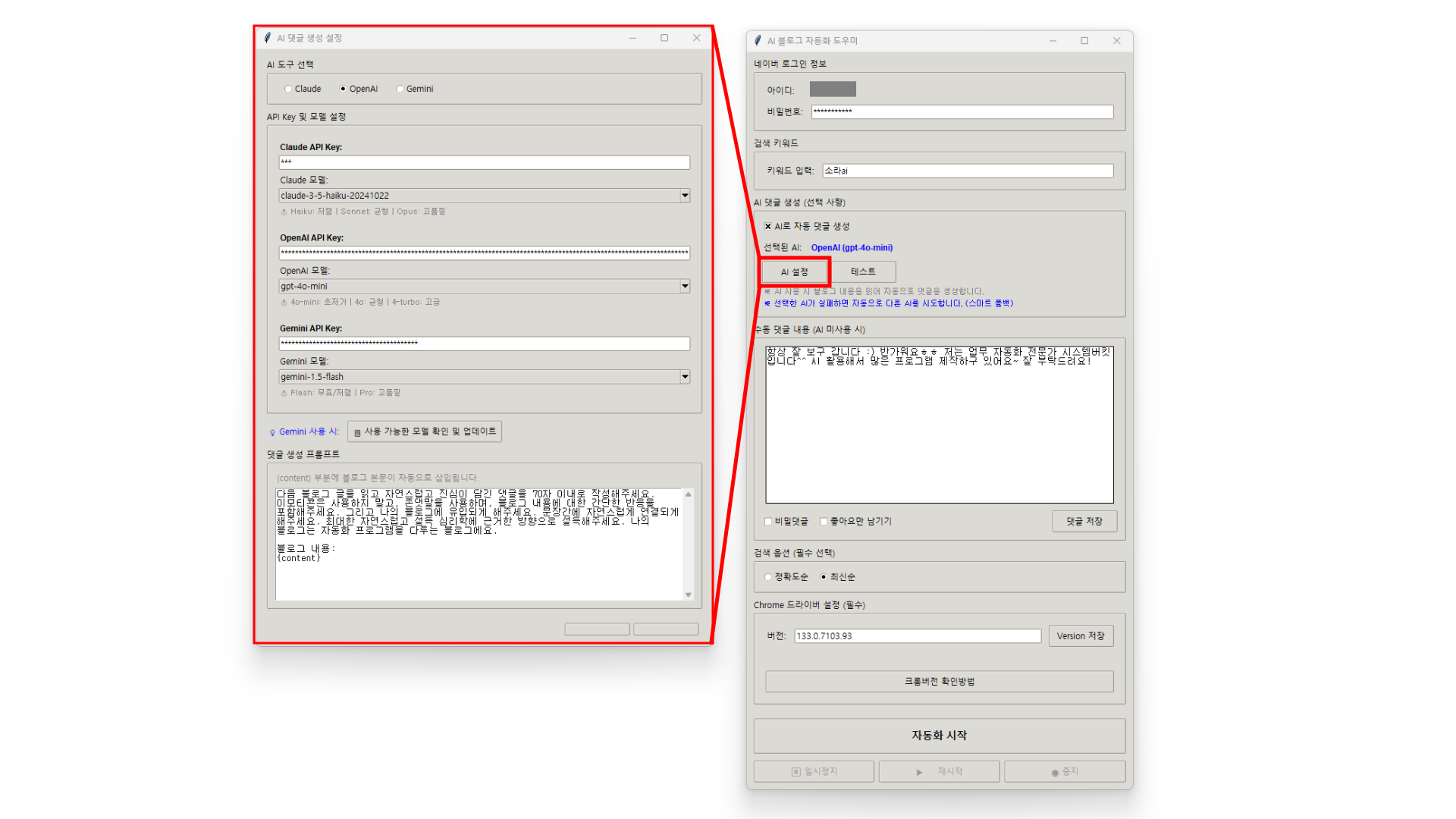Screen dimensions: 1456x819
Task: Expand the Gemini model dropdown
Action: 684,377
